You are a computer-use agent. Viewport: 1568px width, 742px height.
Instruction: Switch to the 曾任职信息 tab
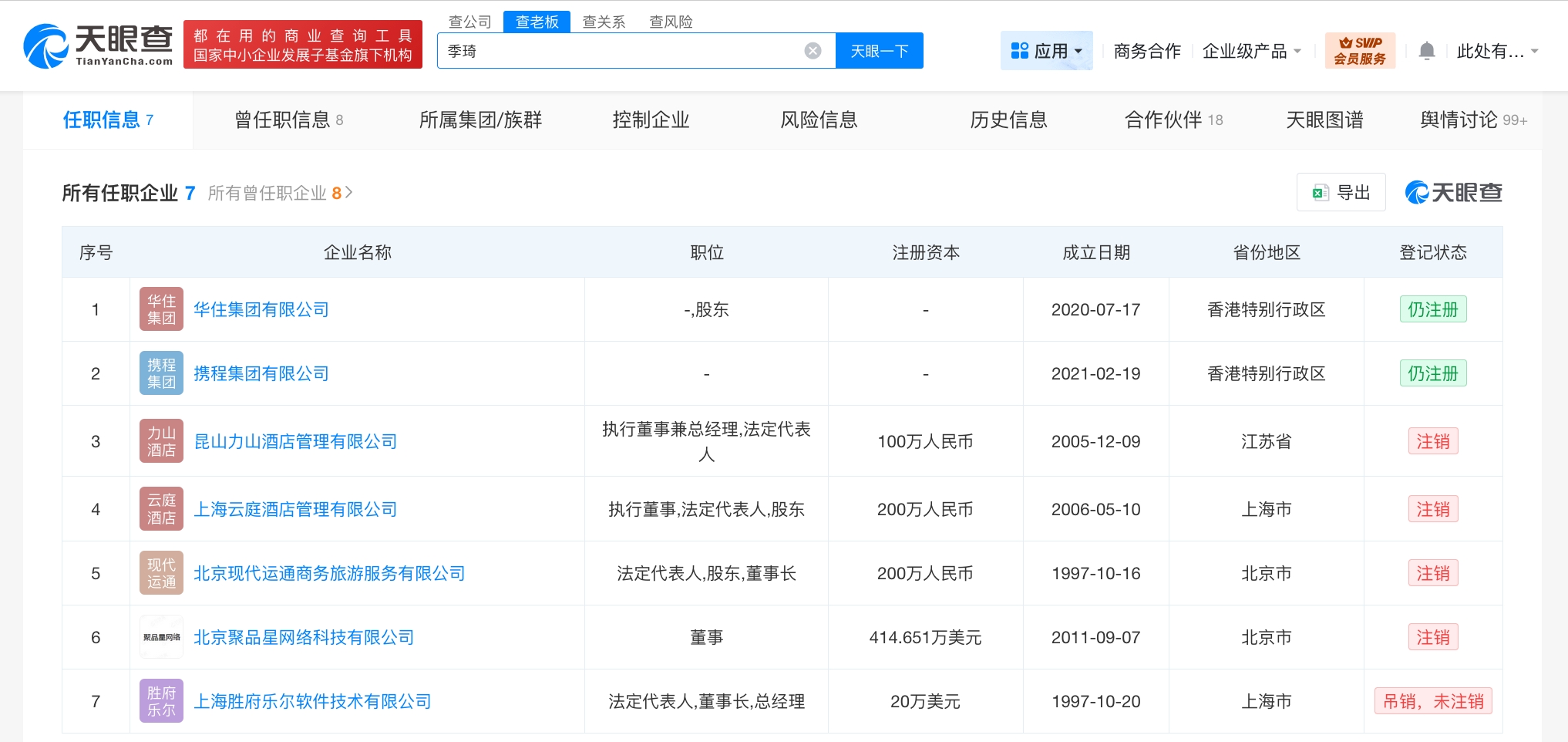pyautogui.click(x=288, y=120)
